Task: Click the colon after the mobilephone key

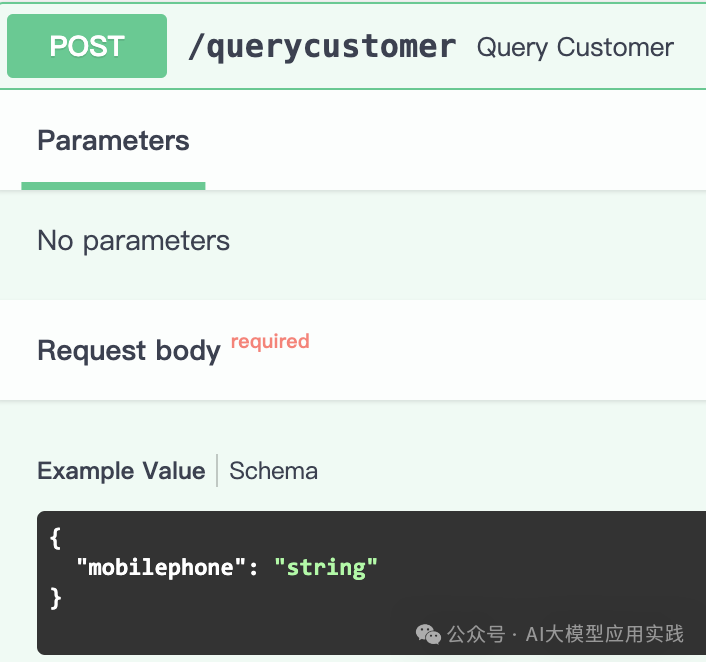Action: 253,568
